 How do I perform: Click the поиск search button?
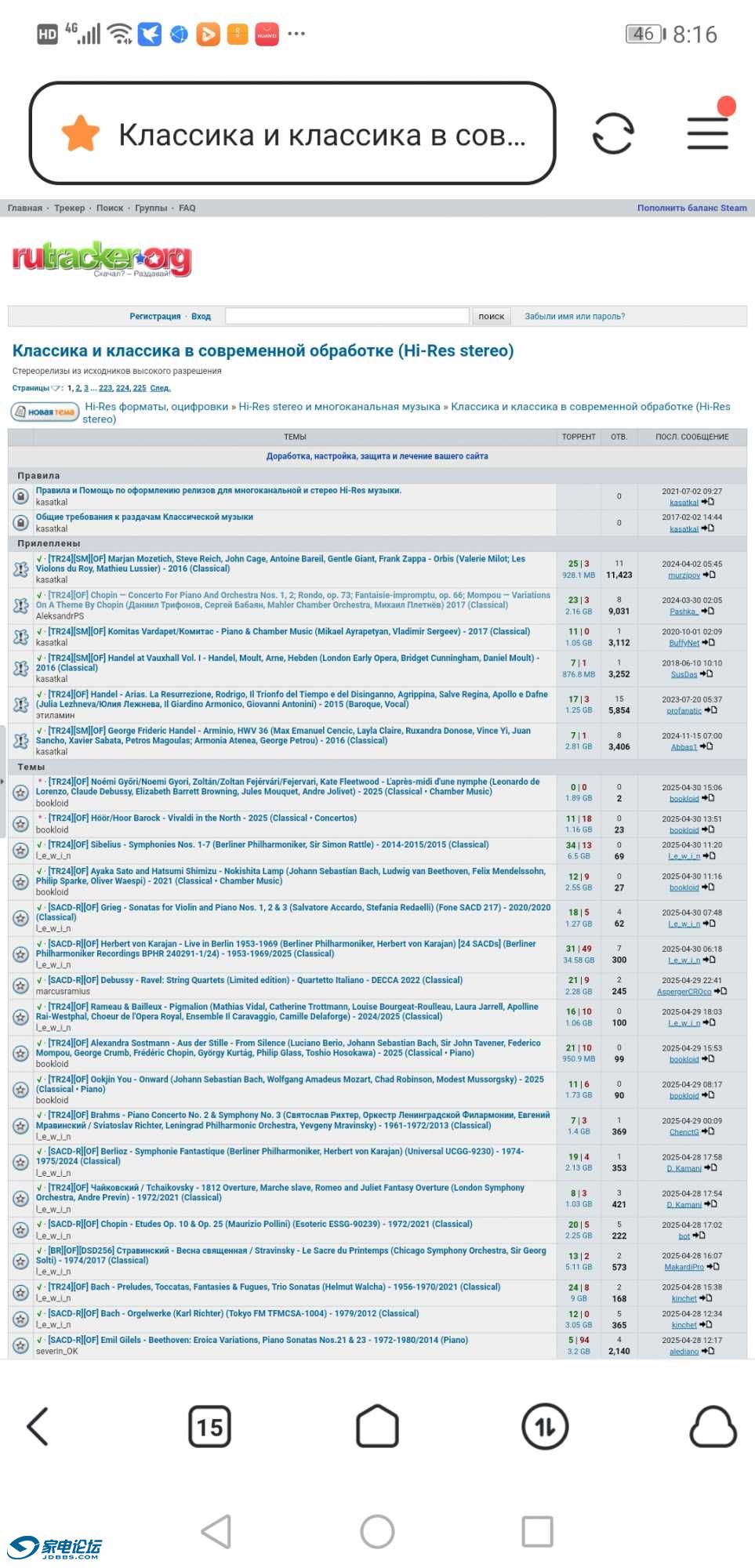coord(492,316)
